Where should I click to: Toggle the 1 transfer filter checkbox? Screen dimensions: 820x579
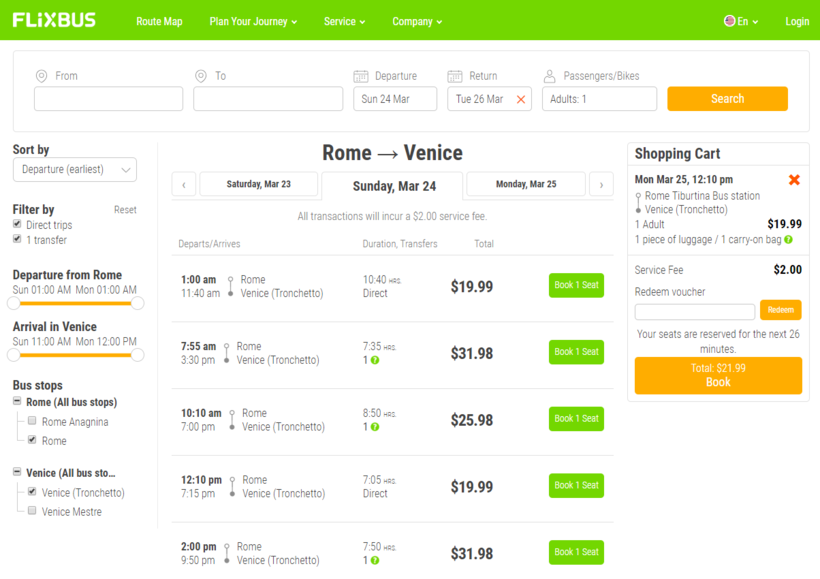coord(17,240)
